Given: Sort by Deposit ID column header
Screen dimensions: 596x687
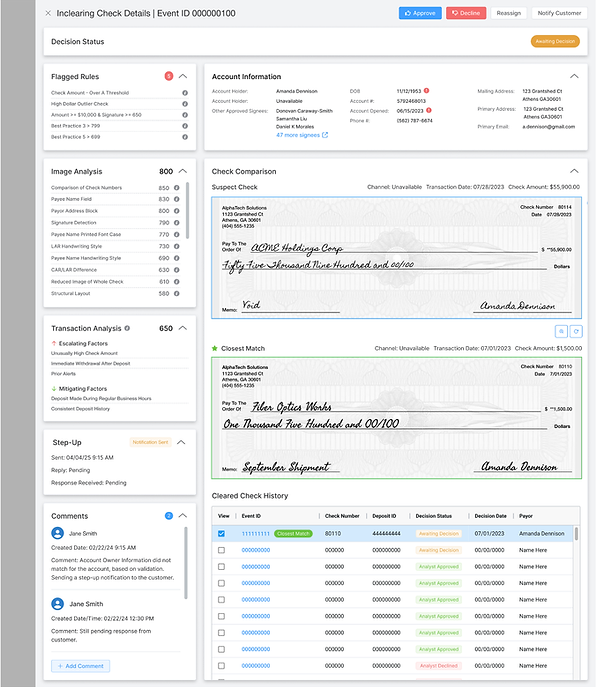Looking at the screenshot, I should [x=384, y=516].
